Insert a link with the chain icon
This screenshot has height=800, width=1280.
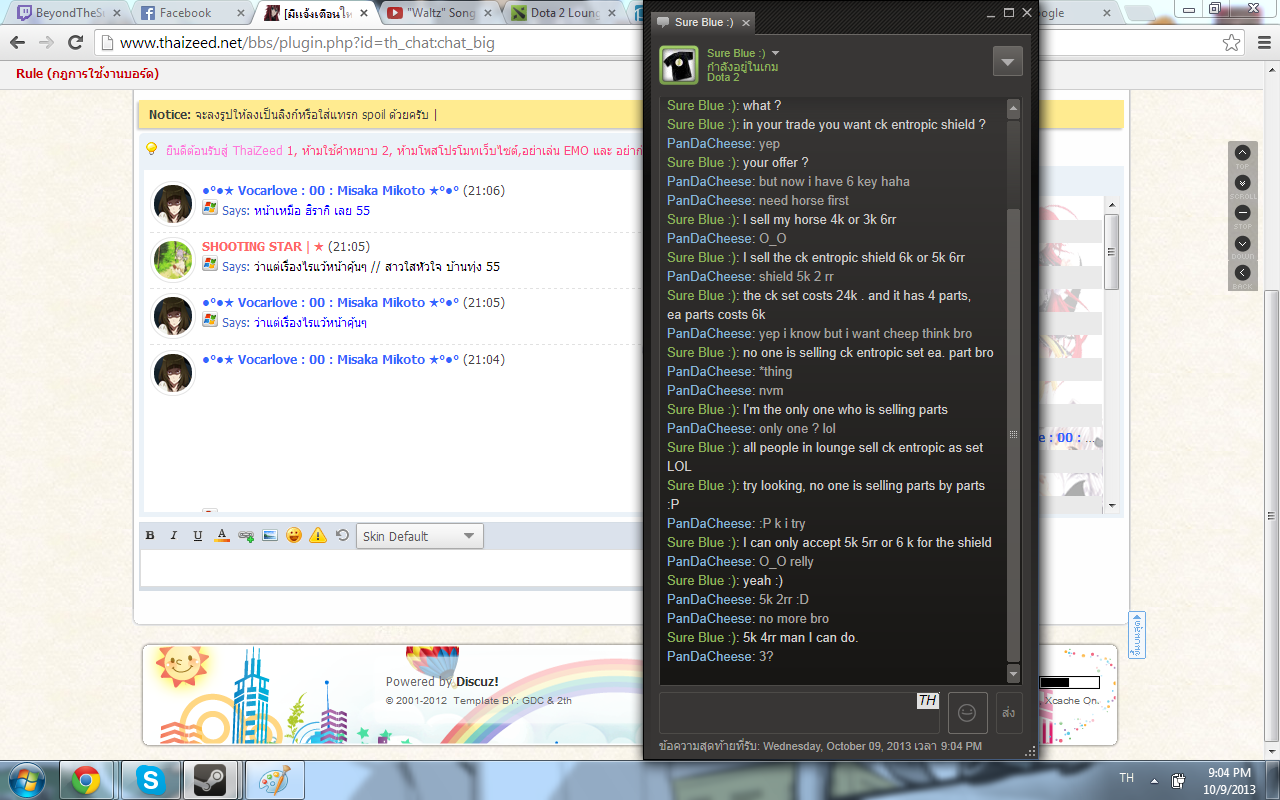246,536
